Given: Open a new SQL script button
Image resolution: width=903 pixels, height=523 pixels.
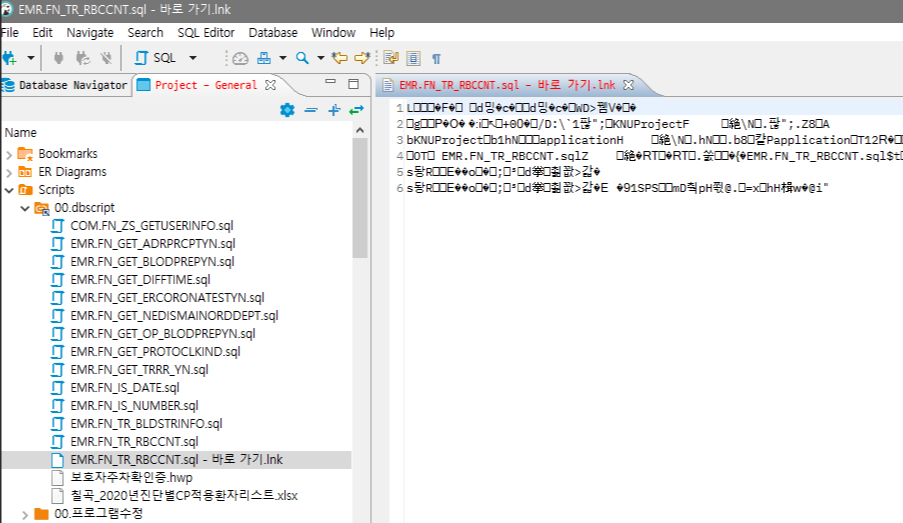Looking at the screenshot, I should click(x=155, y=58).
